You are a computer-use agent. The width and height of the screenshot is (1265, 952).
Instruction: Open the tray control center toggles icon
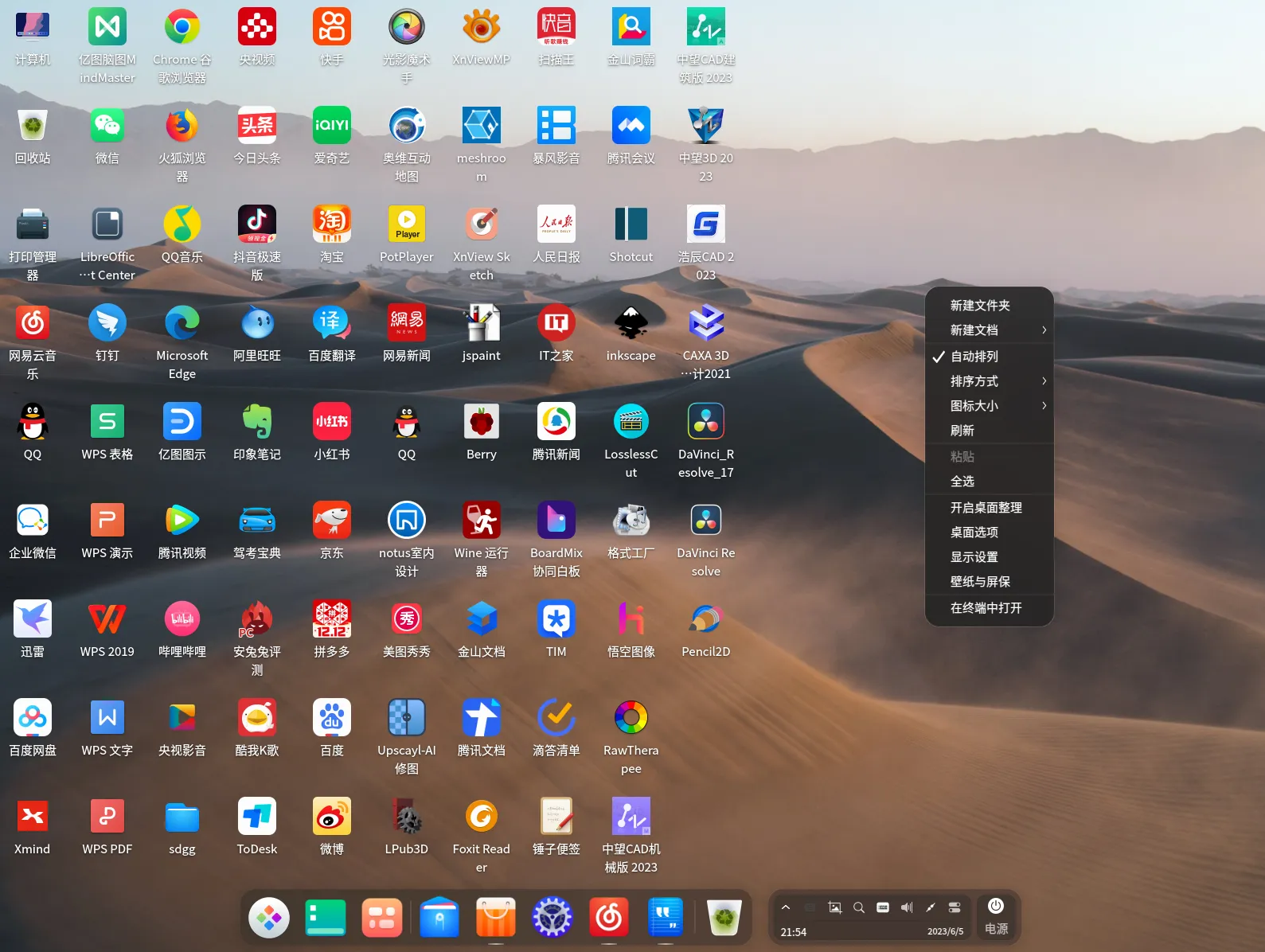[x=955, y=907]
